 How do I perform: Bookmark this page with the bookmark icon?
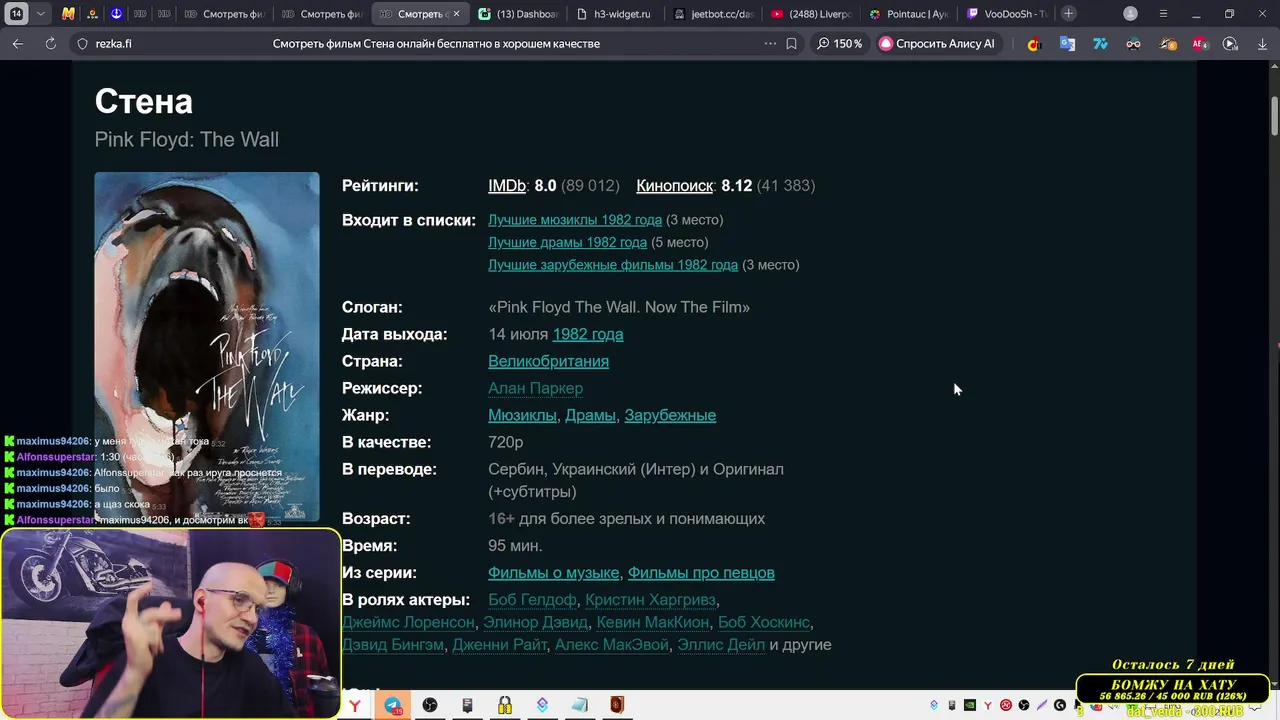tap(791, 44)
